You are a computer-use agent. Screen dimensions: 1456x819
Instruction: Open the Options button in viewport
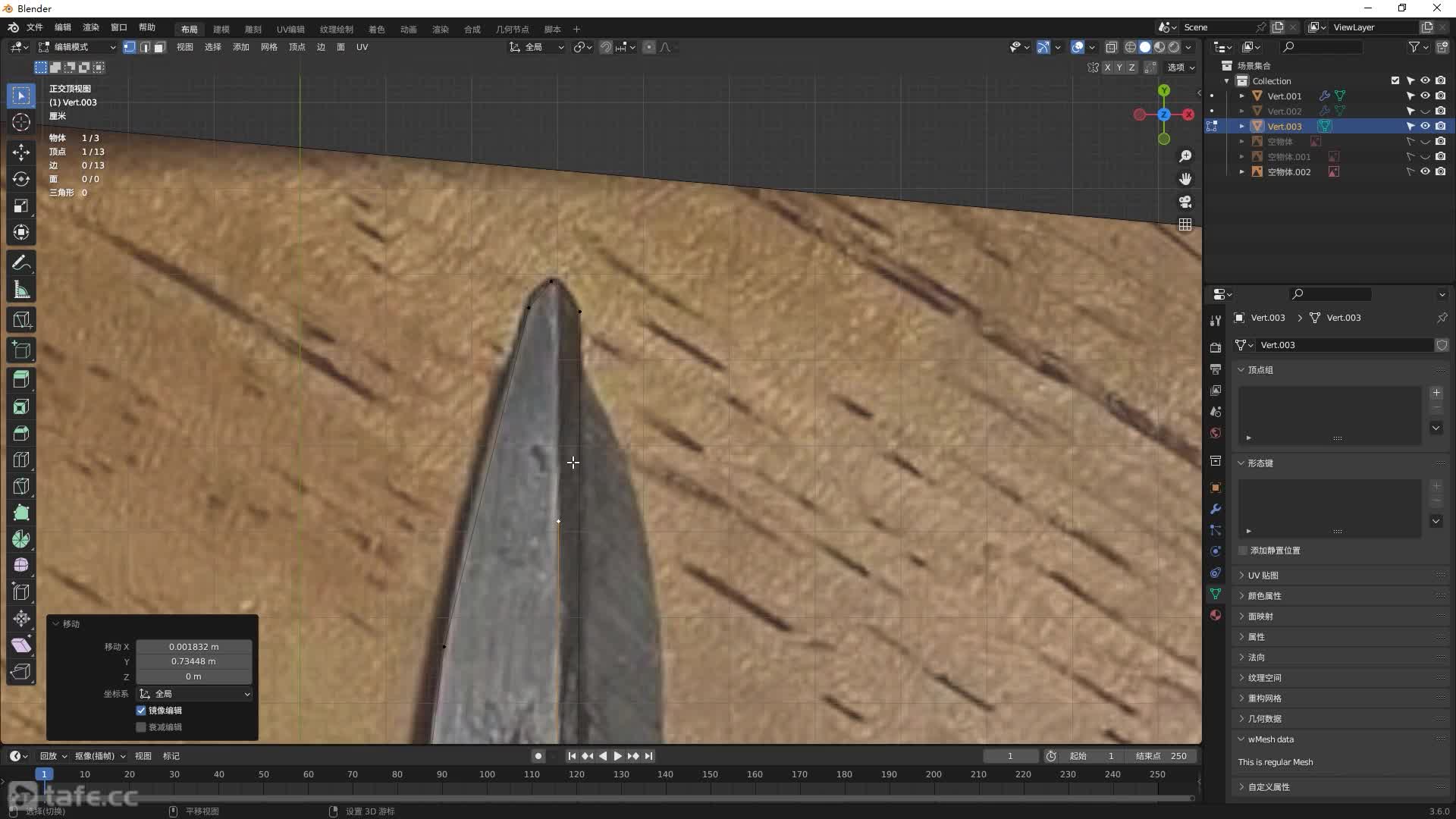(1181, 67)
